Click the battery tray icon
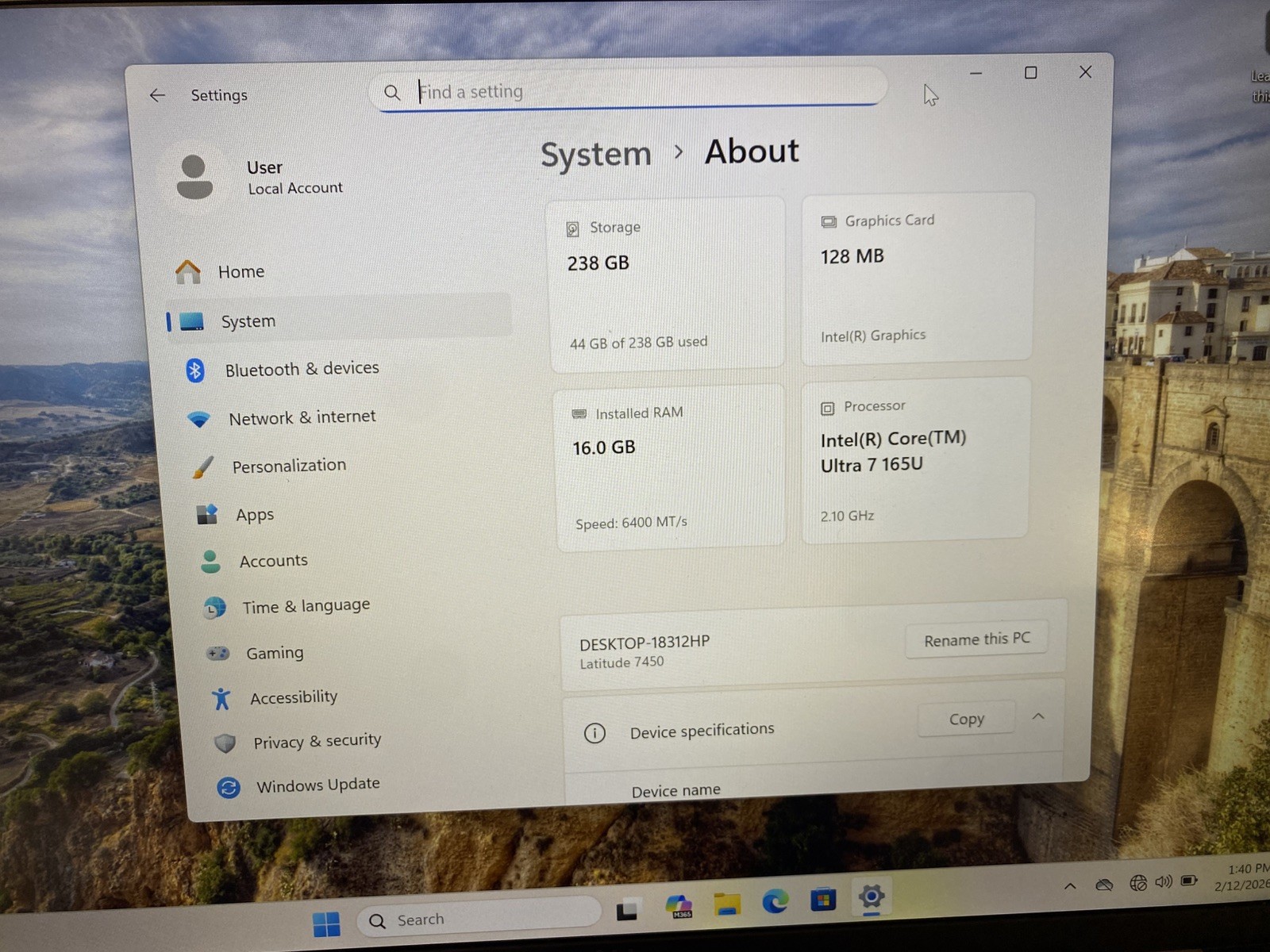 point(1189,881)
